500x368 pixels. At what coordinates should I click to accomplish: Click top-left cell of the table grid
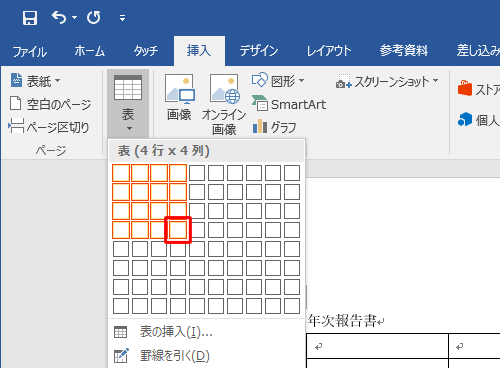tap(121, 173)
